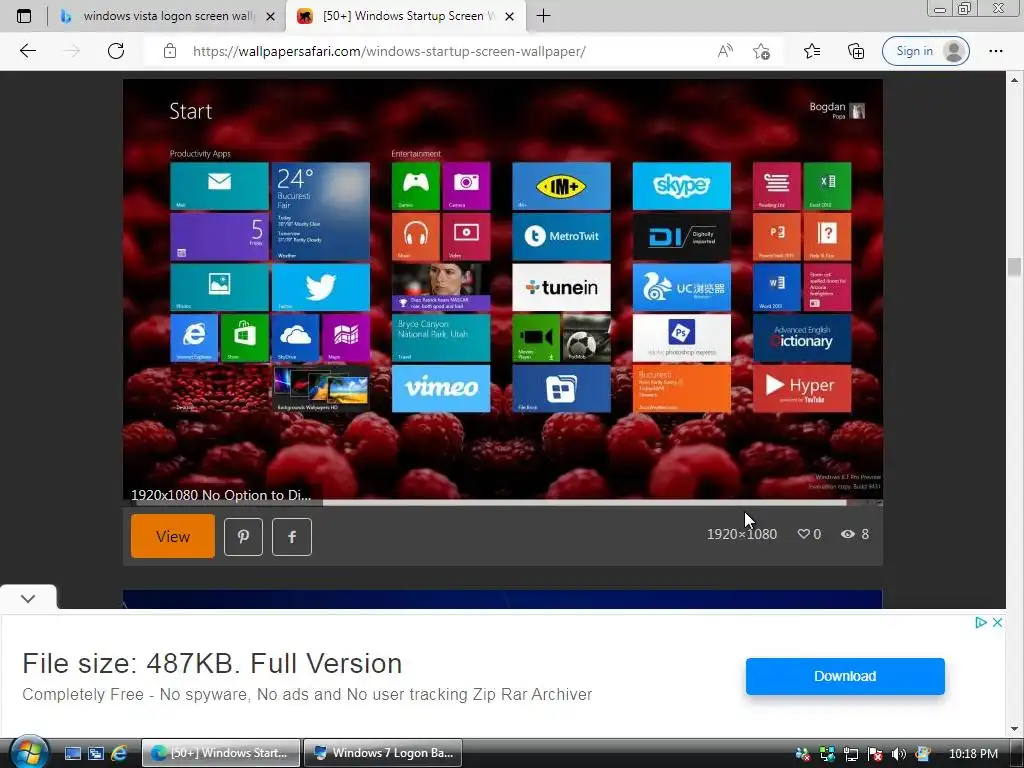Collapse the ad banner with chevron

[x=28, y=598]
